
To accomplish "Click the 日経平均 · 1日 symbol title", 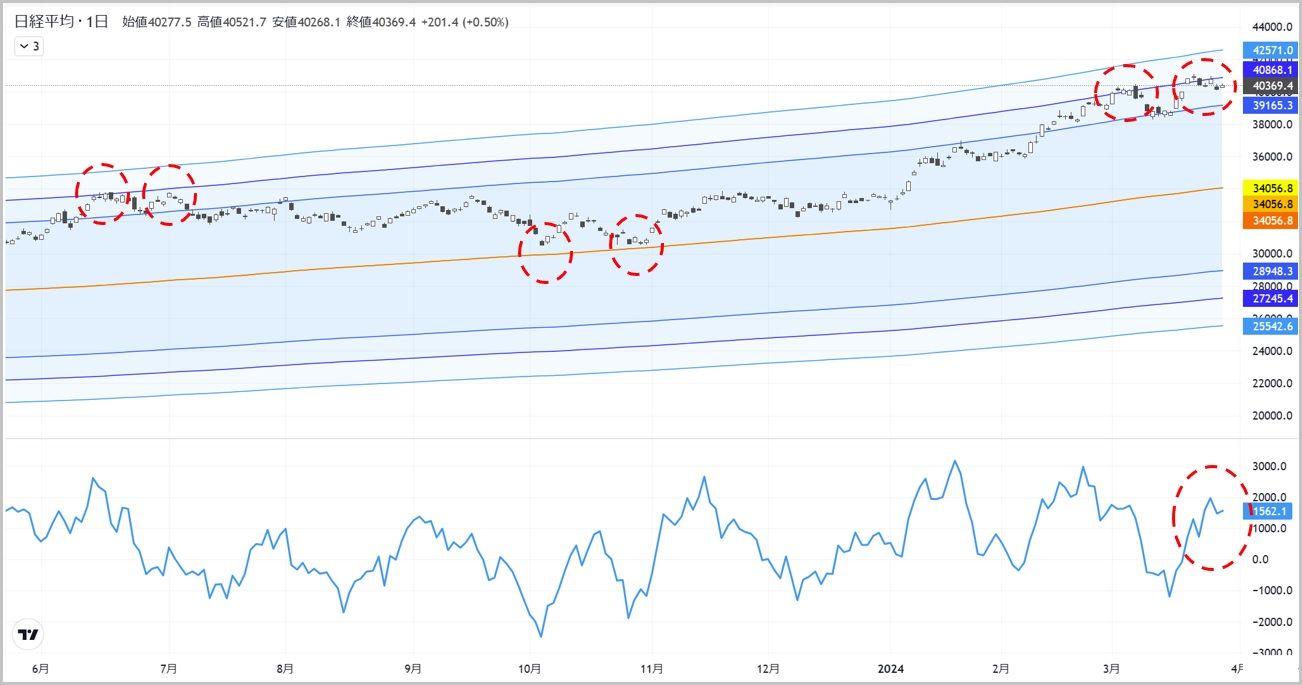I will (61, 21).
